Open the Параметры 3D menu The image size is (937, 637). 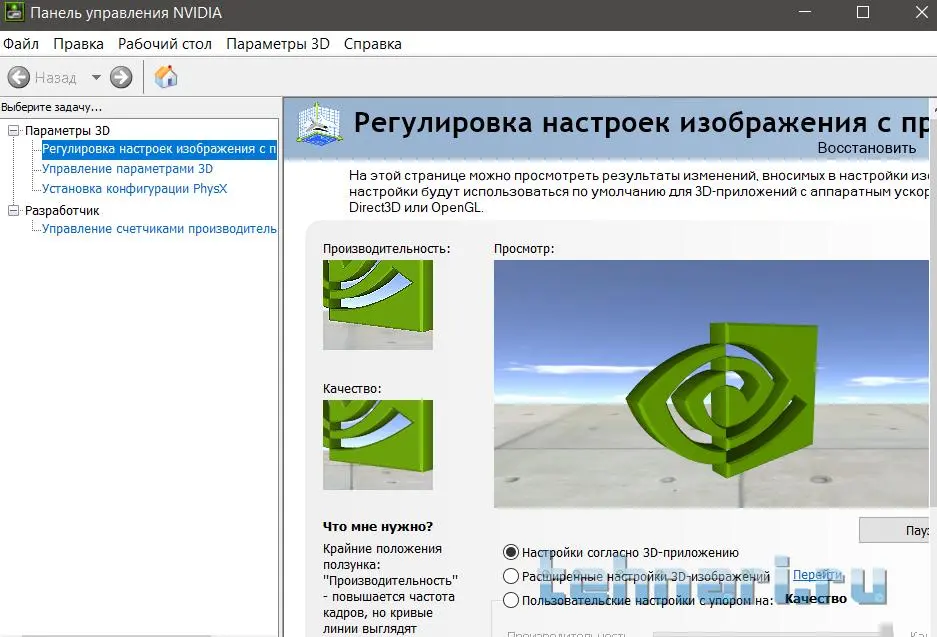tap(277, 44)
